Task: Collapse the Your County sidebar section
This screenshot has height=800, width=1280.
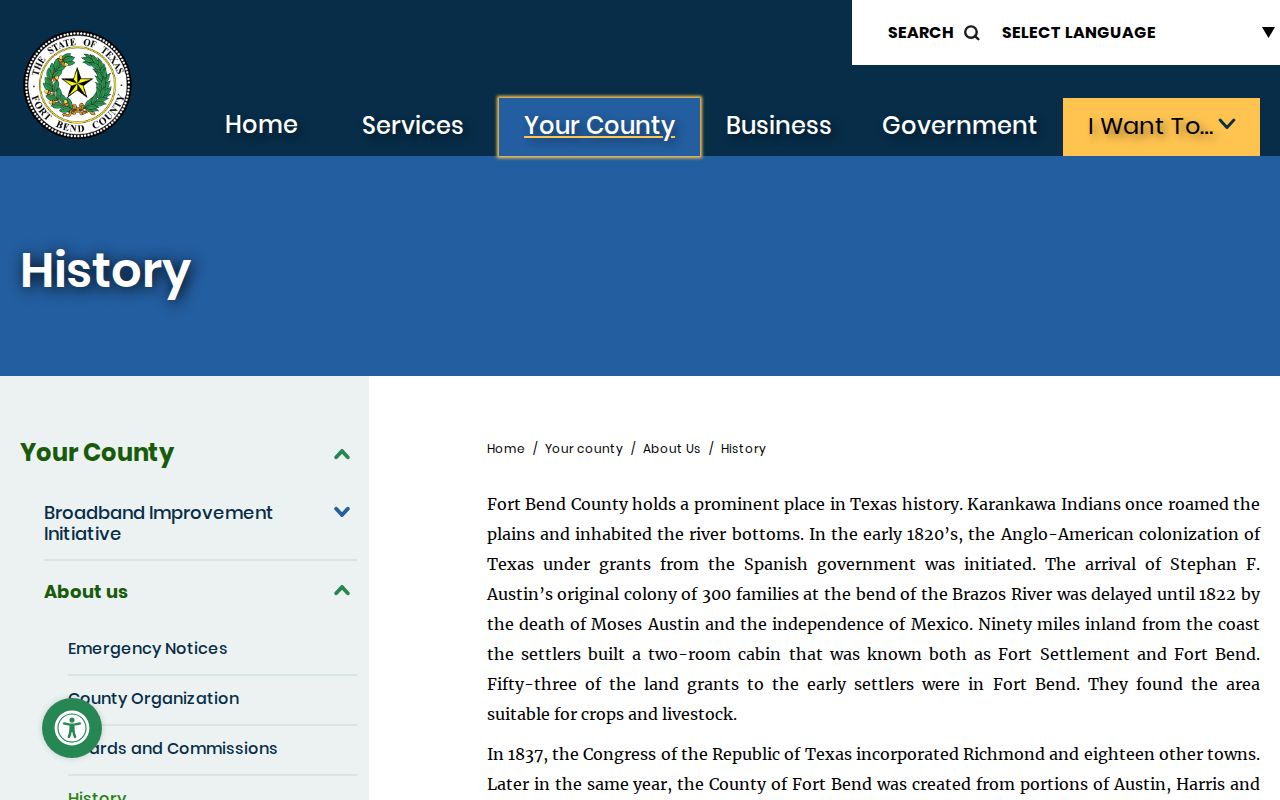Action: click(342, 454)
